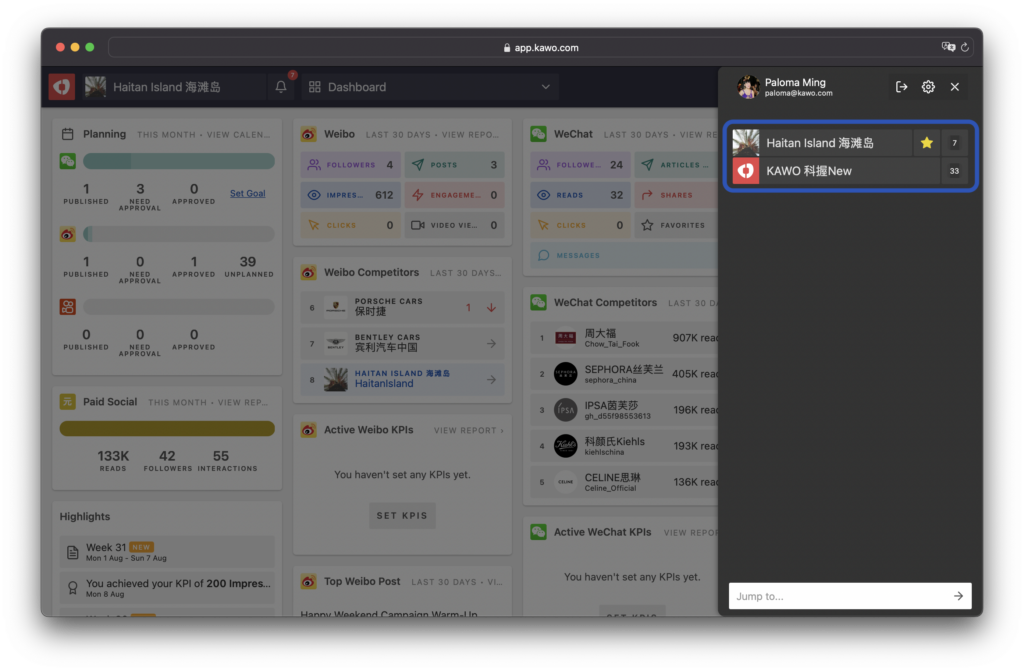Expand the Dashboard dropdown chevron
The image size is (1024, 671).
(x=545, y=87)
